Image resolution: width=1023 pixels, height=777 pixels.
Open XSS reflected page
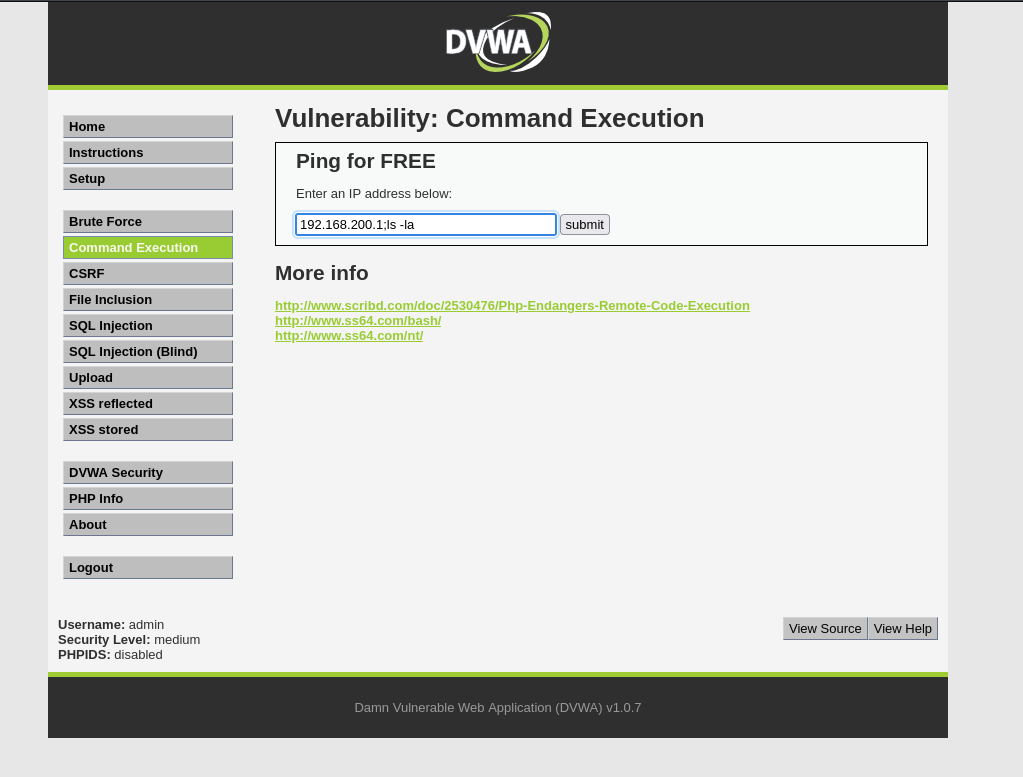click(148, 404)
